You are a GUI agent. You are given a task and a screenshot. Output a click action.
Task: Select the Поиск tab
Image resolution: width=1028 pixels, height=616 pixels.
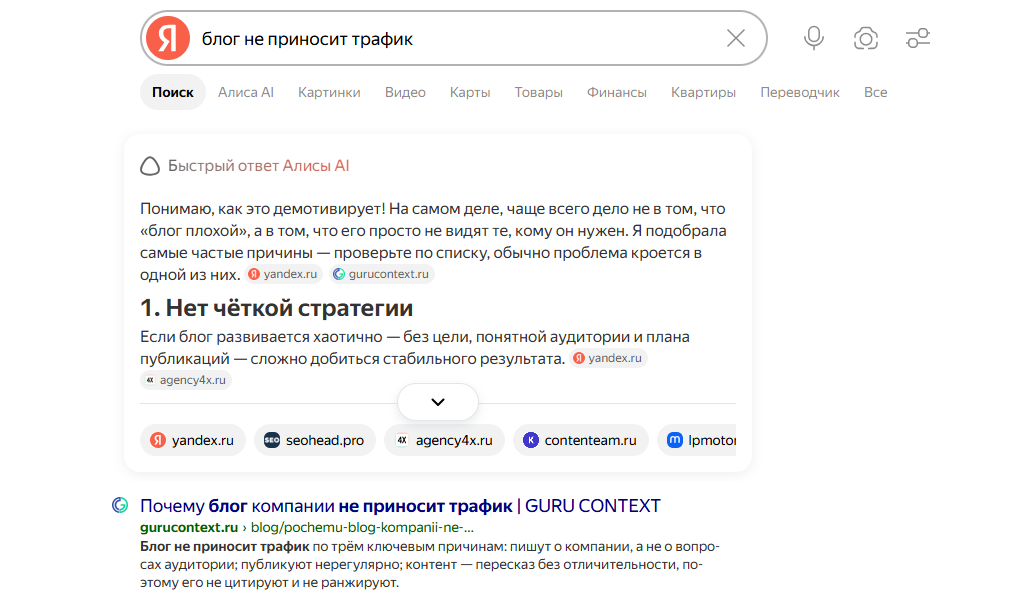tap(172, 92)
